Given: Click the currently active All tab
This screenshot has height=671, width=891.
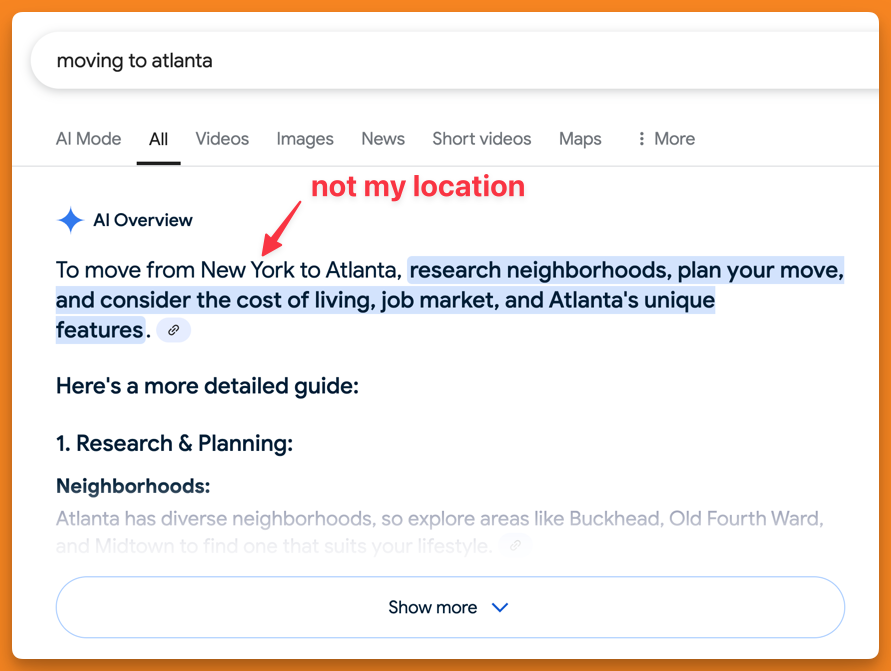Looking at the screenshot, I should click(x=158, y=139).
